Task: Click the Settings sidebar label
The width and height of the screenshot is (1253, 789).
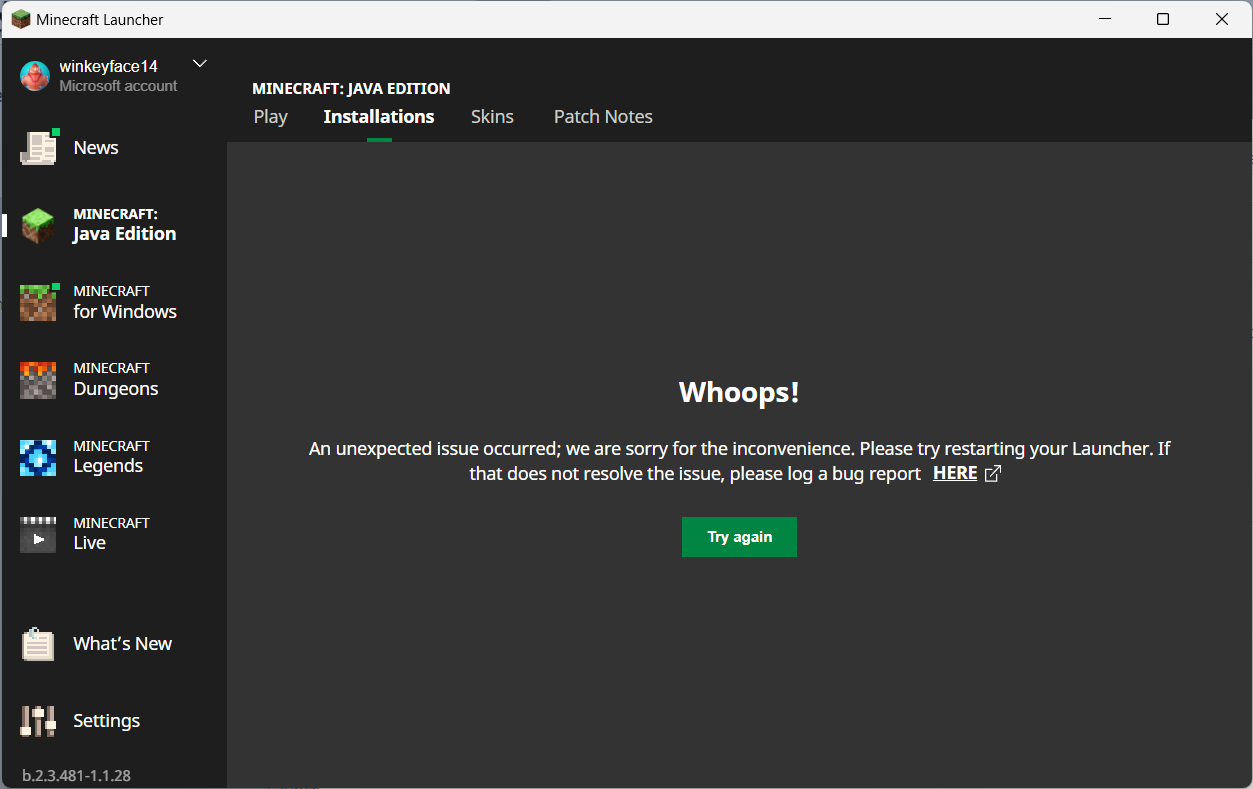Action: (107, 721)
